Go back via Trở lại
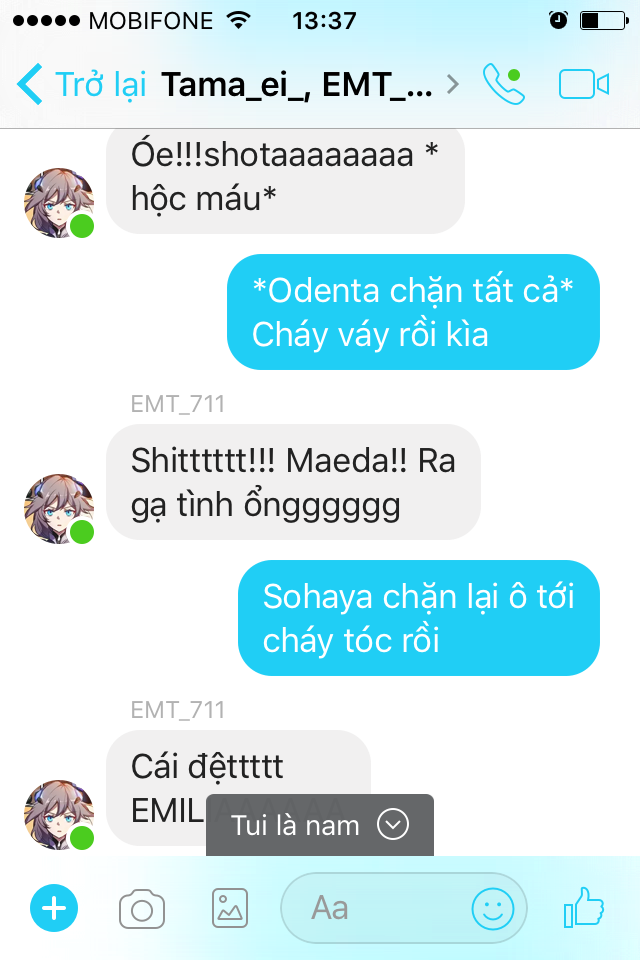 coord(100,84)
